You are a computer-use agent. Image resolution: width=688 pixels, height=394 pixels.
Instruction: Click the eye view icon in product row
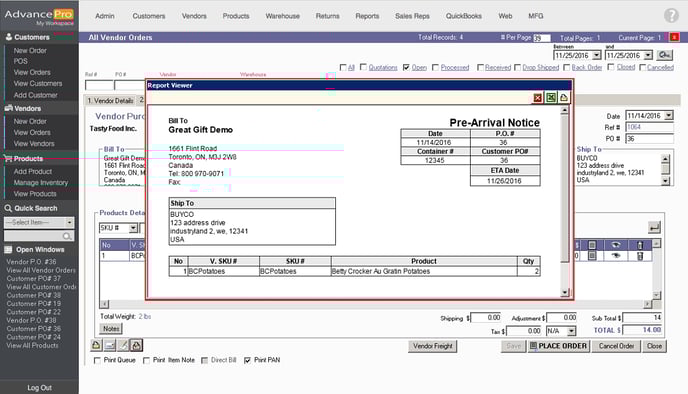pyautogui.click(x=616, y=256)
